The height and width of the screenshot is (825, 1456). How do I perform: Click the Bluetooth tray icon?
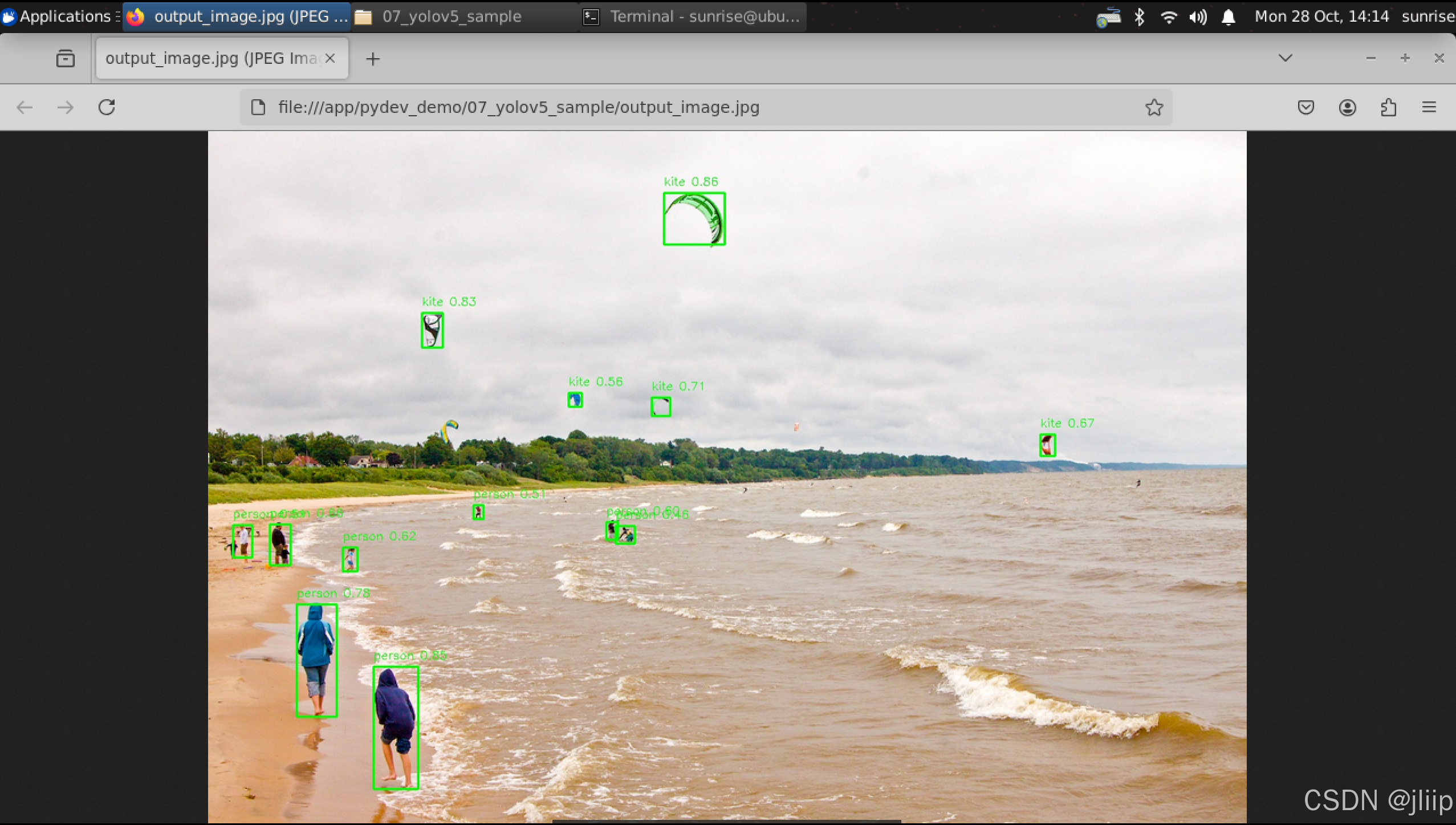pyautogui.click(x=1139, y=17)
